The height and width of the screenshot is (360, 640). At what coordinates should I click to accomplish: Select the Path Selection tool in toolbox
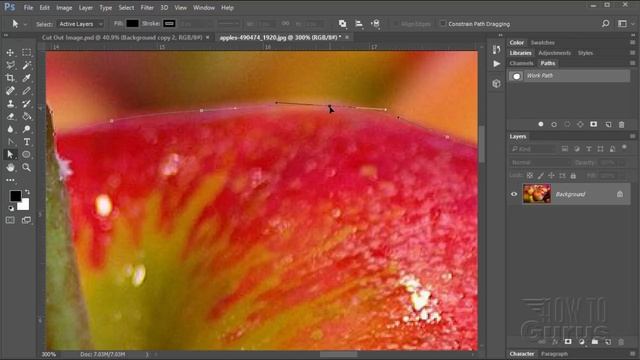pos(10,154)
